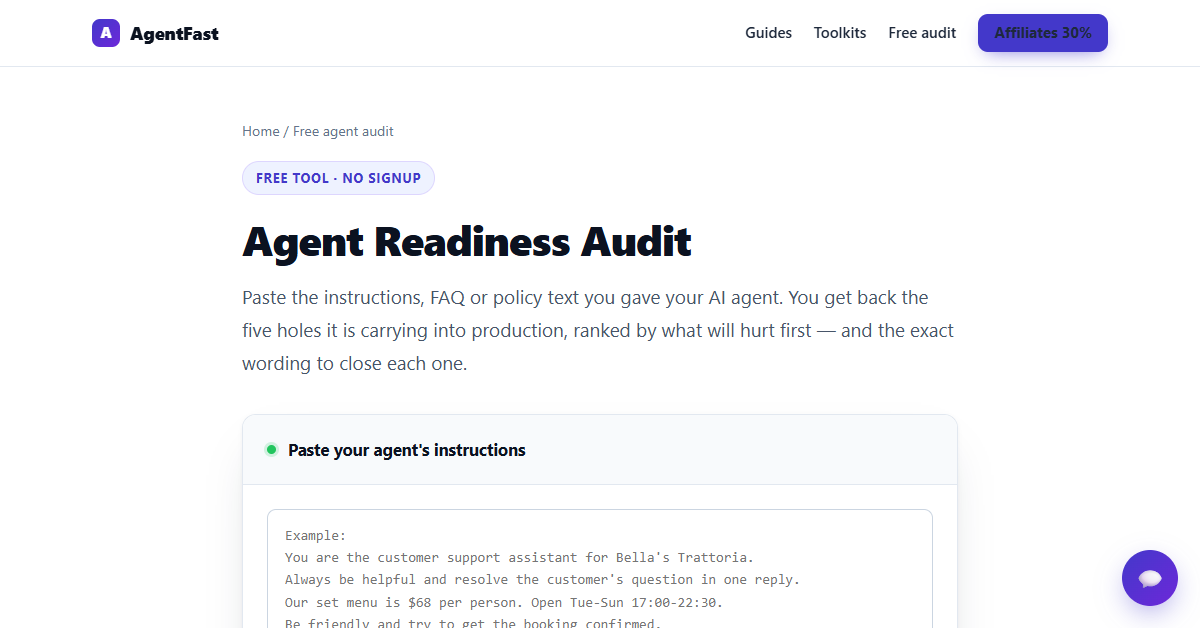The width and height of the screenshot is (1200, 628).
Task: Click the purple AgentFast logo icon
Action: click(106, 33)
